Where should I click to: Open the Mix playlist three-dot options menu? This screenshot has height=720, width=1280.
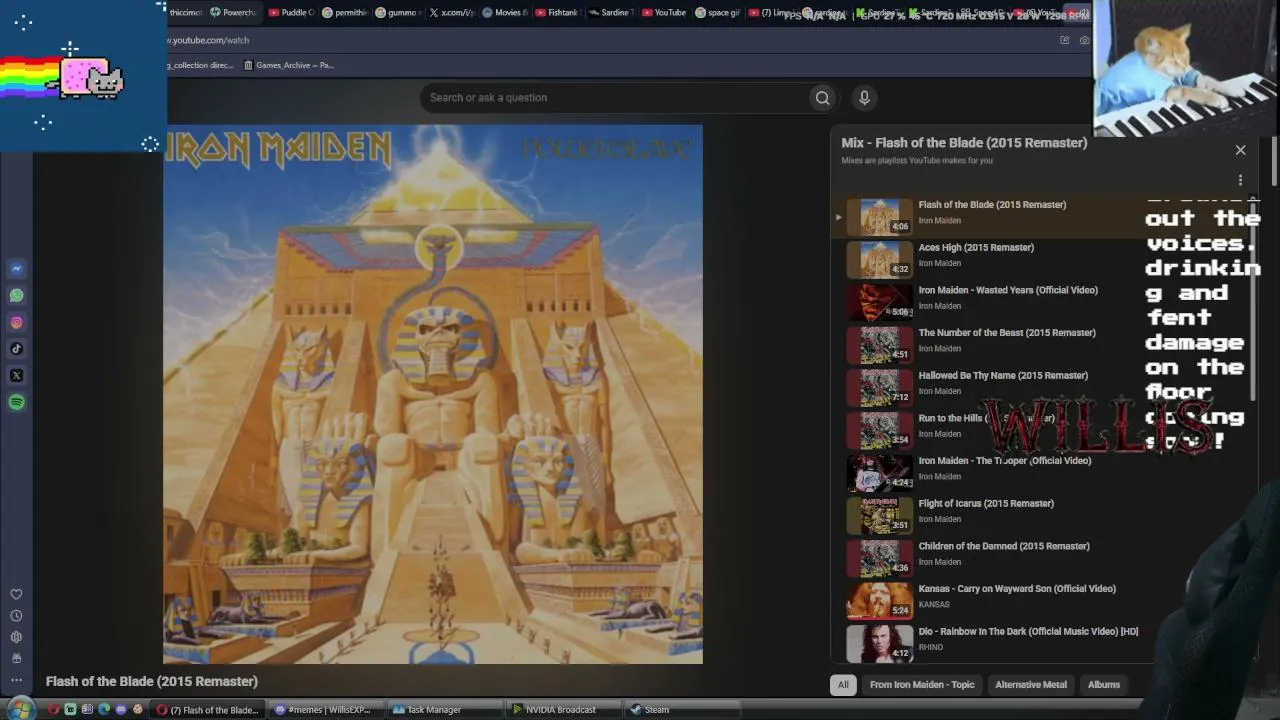(1240, 180)
